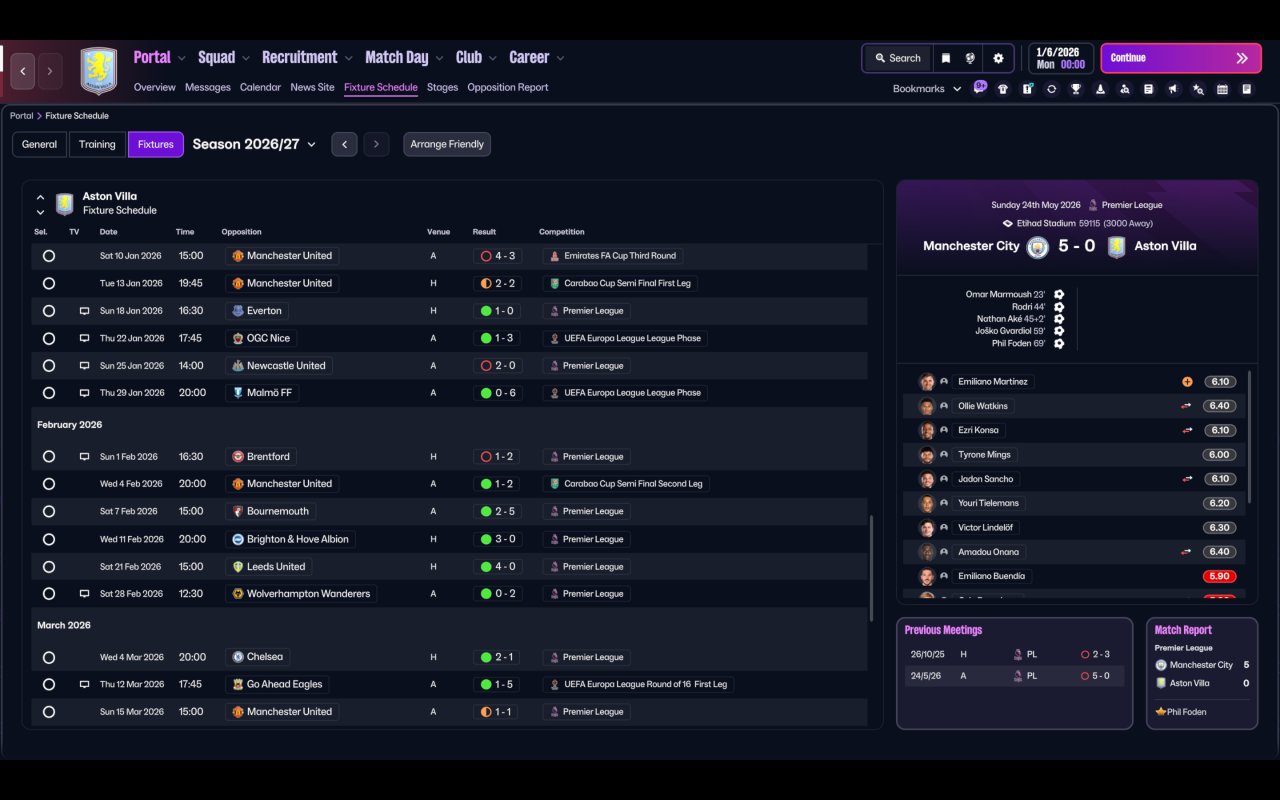Screen dimensions: 1280x800
Task: Click the megaphone icon in the bookmarks bar
Action: click(1173, 89)
